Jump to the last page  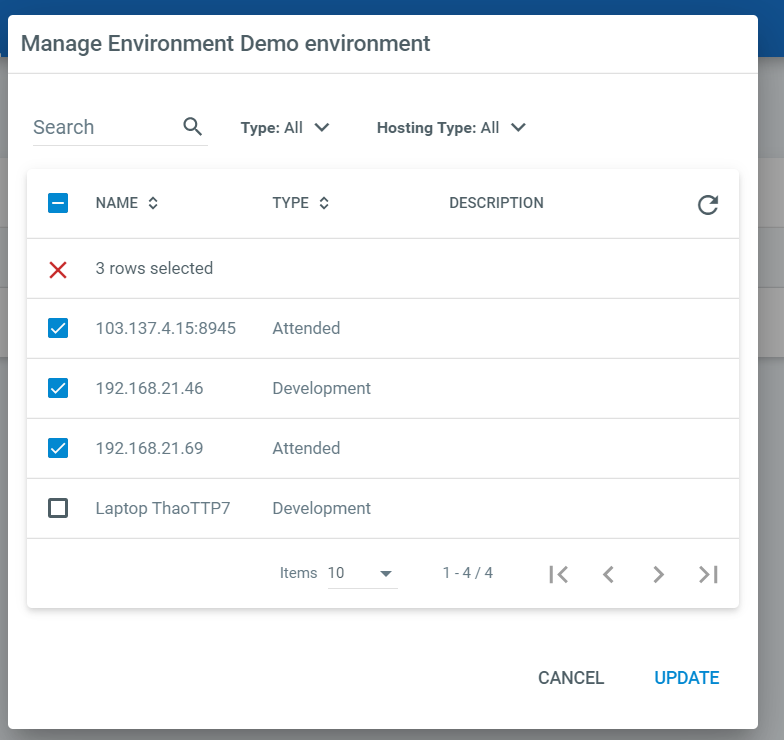[708, 574]
